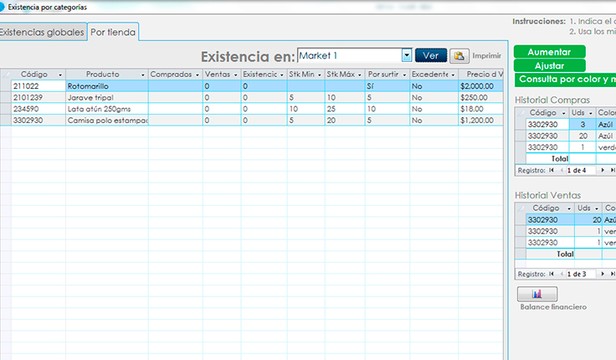Click record number field 1 de 3
Screen dimensions: 616x360
point(580,274)
